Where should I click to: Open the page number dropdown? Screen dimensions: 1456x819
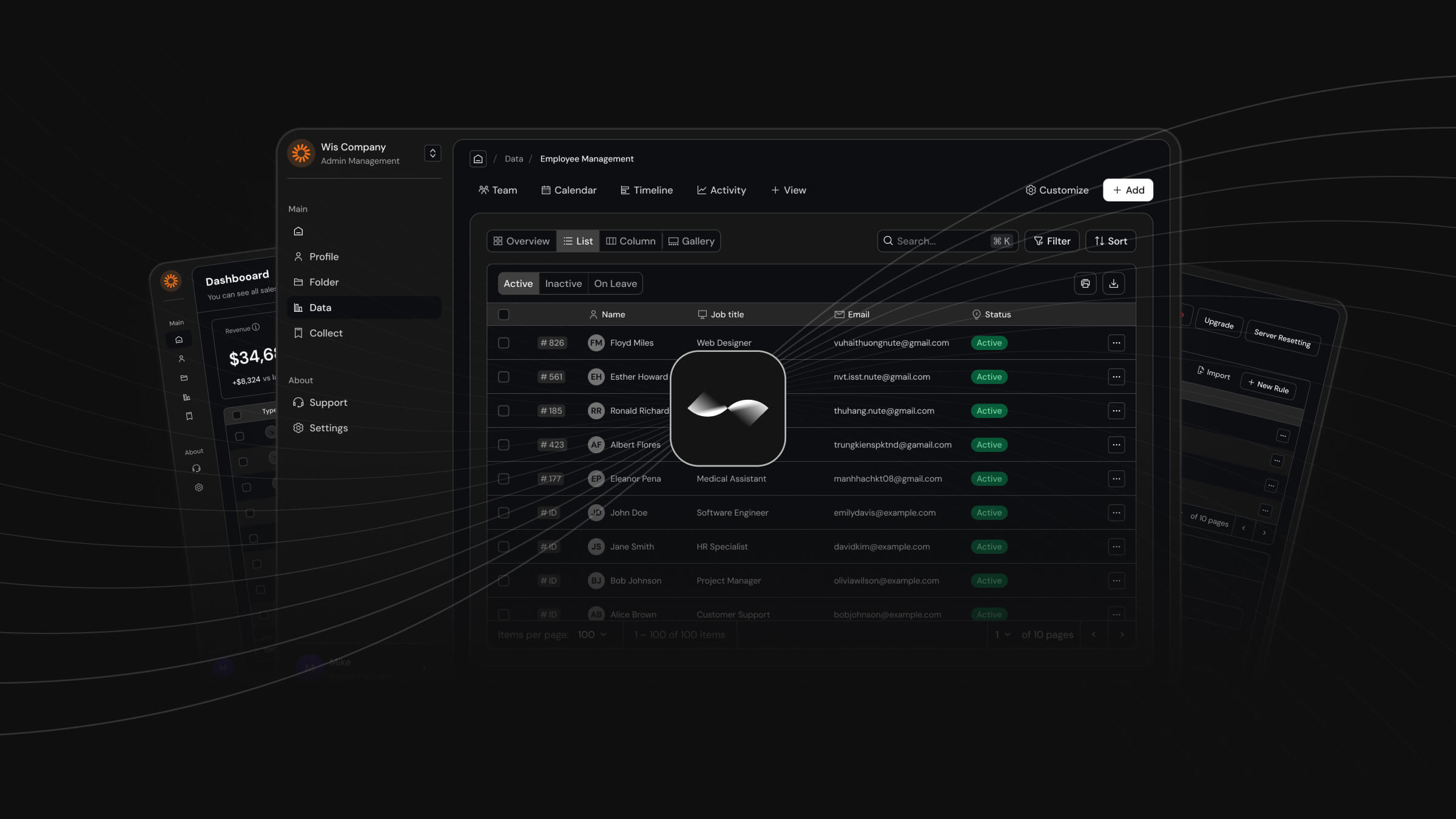[x=1003, y=635]
